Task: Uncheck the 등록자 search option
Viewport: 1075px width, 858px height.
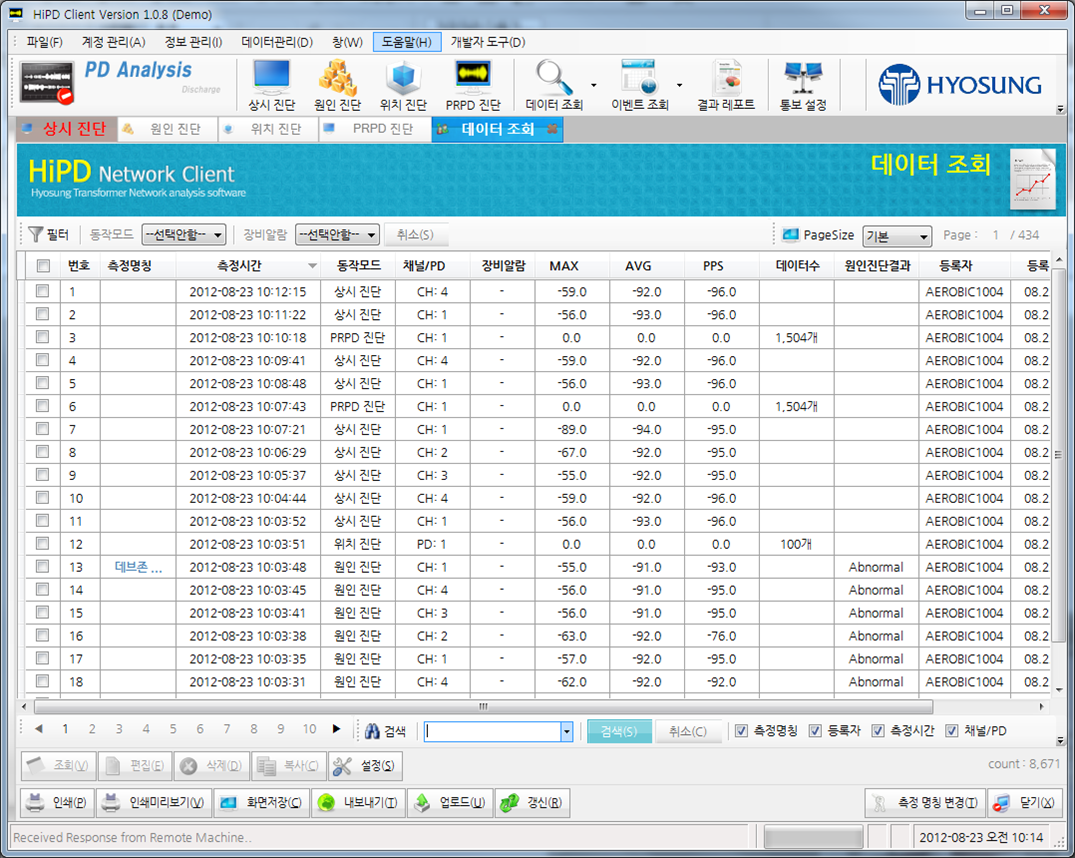Action: 815,730
